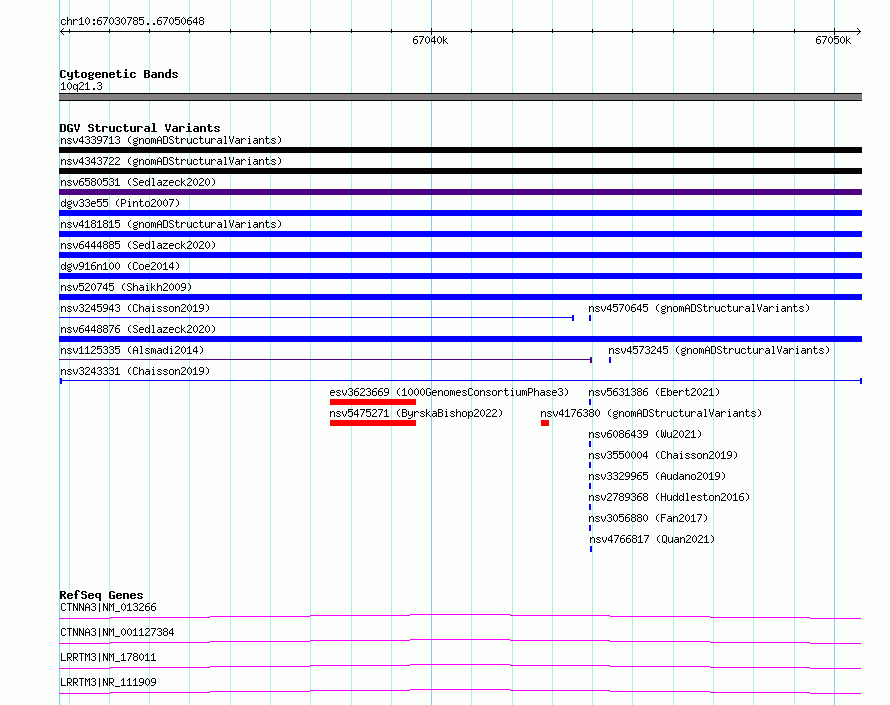Click the nsv4570645 gnomAD variant label

[x=699, y=308]
